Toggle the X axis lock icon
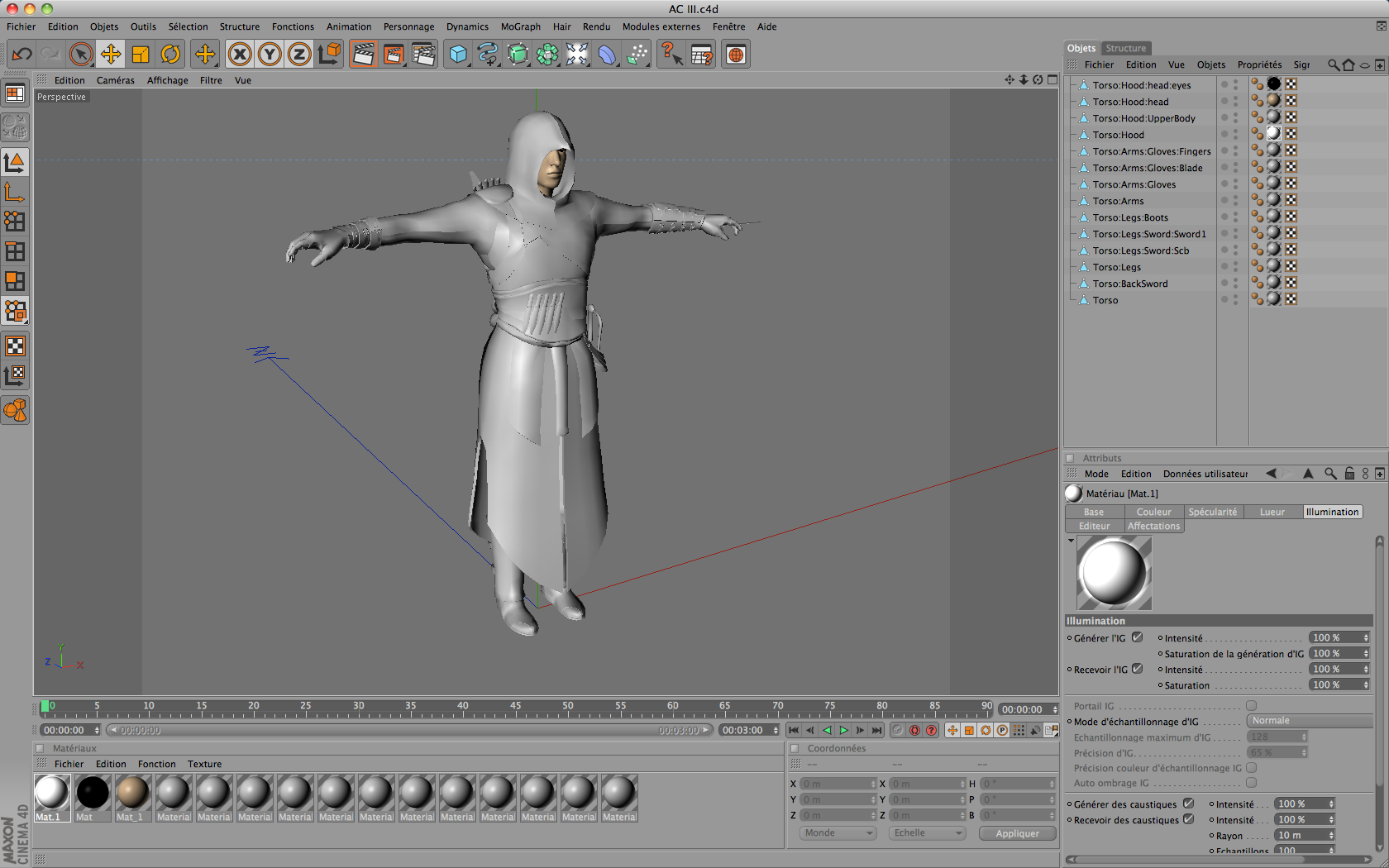 click(x=240, y=55)
